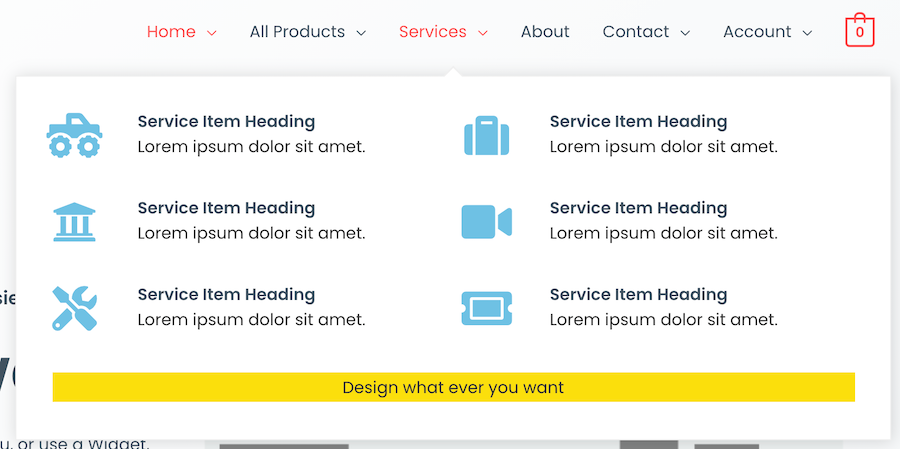Select the Services menu item
900x449 pixels.
[432, 32]
